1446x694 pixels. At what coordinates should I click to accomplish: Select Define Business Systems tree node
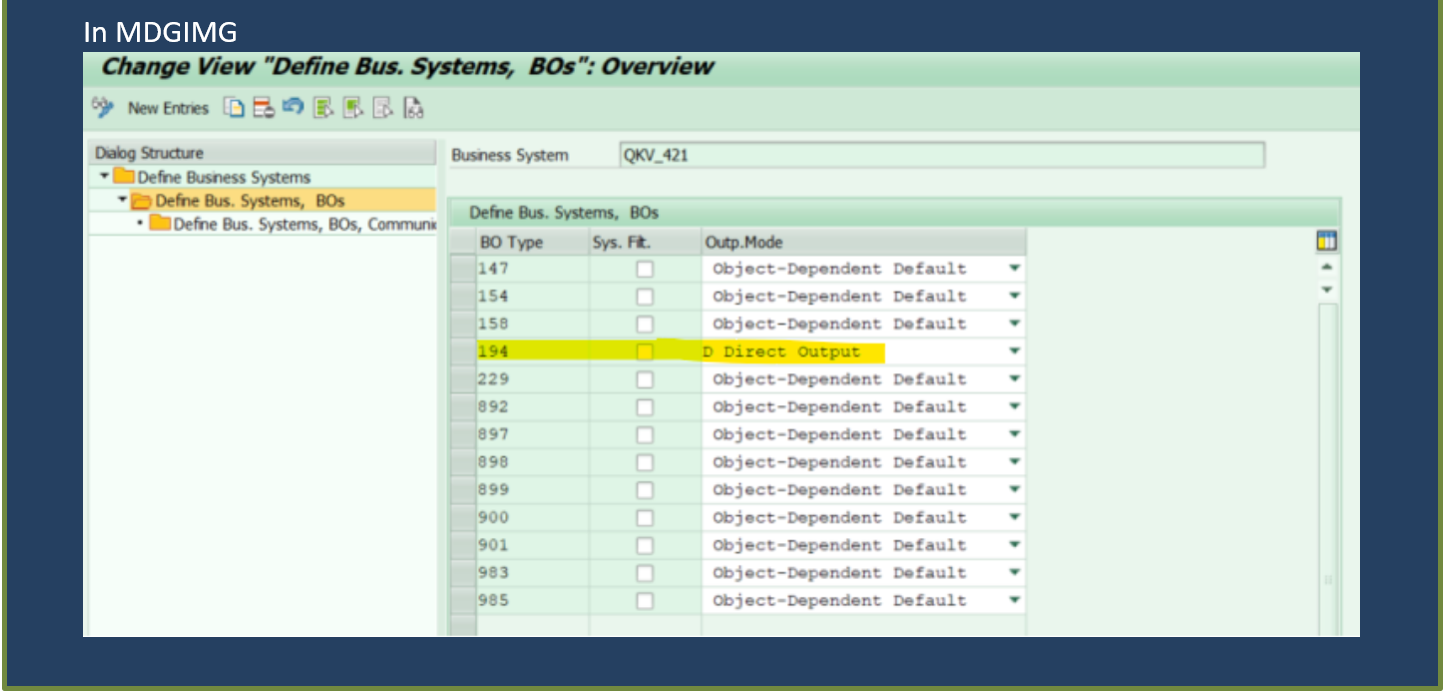[224, 178]
